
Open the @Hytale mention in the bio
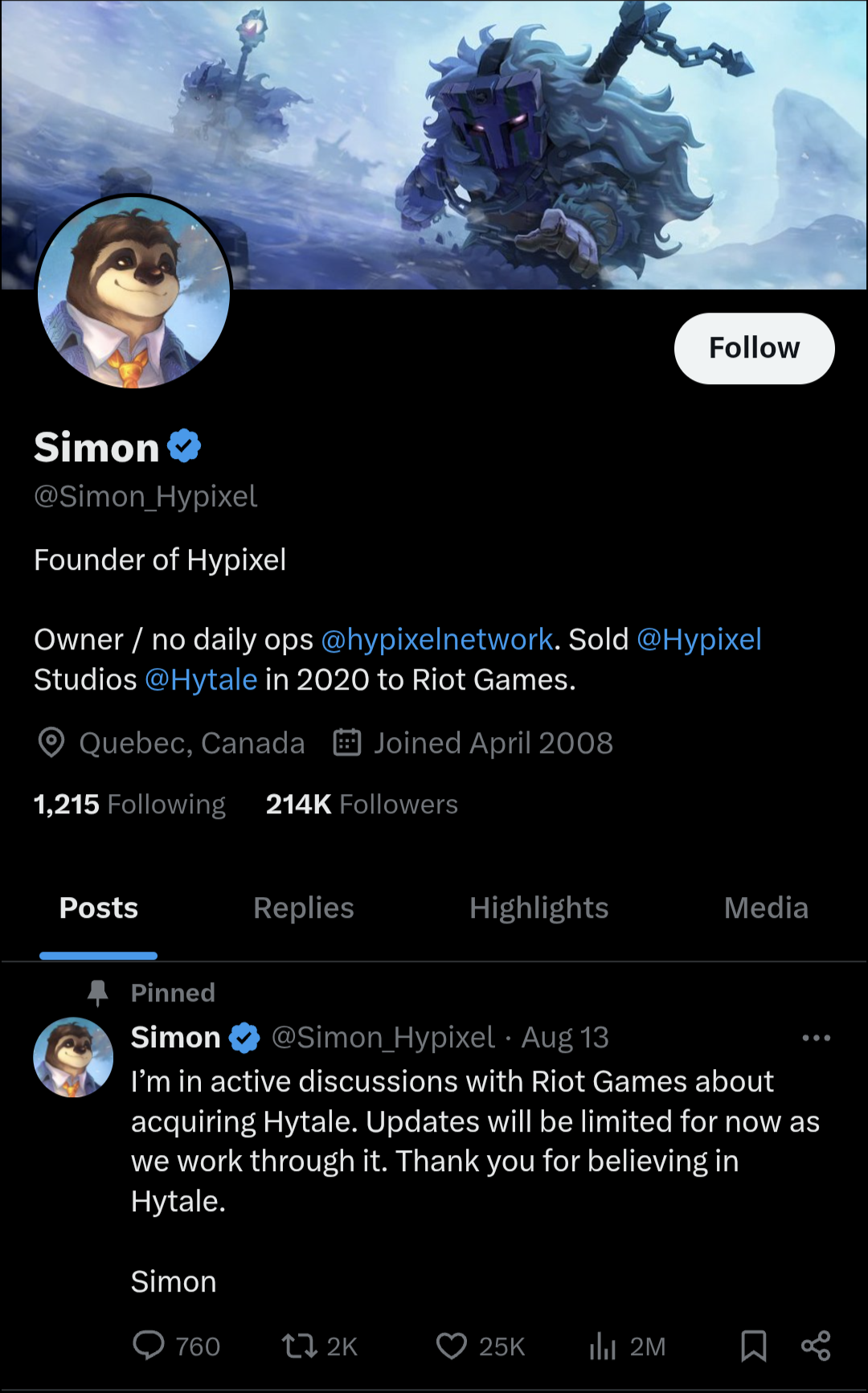pos(201,680)
